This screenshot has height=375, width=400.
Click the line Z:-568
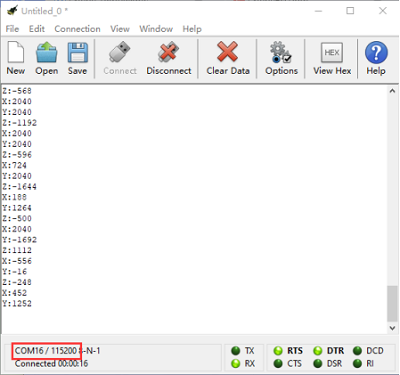17,91
